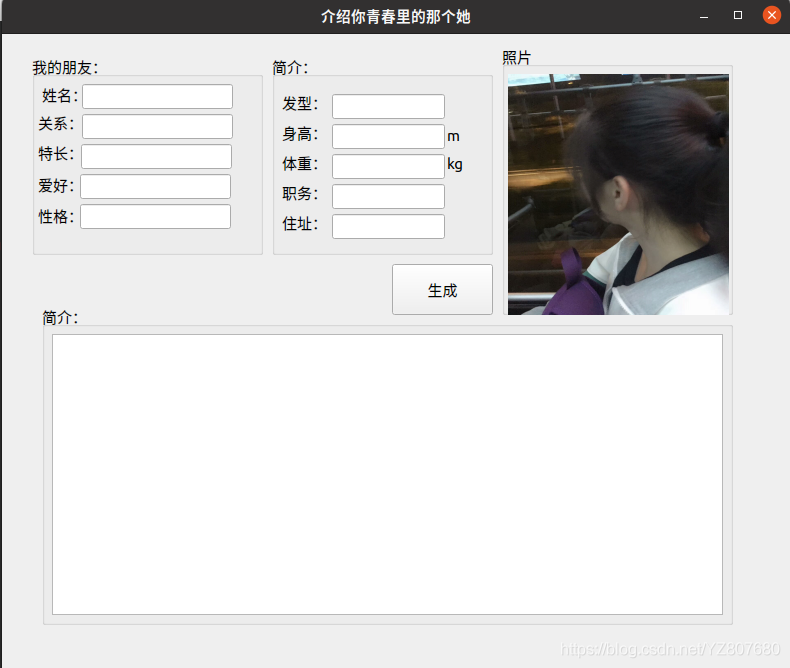Click the 发型 hairstyle input field
Screen dimensions: 790x668
point(388,106)
